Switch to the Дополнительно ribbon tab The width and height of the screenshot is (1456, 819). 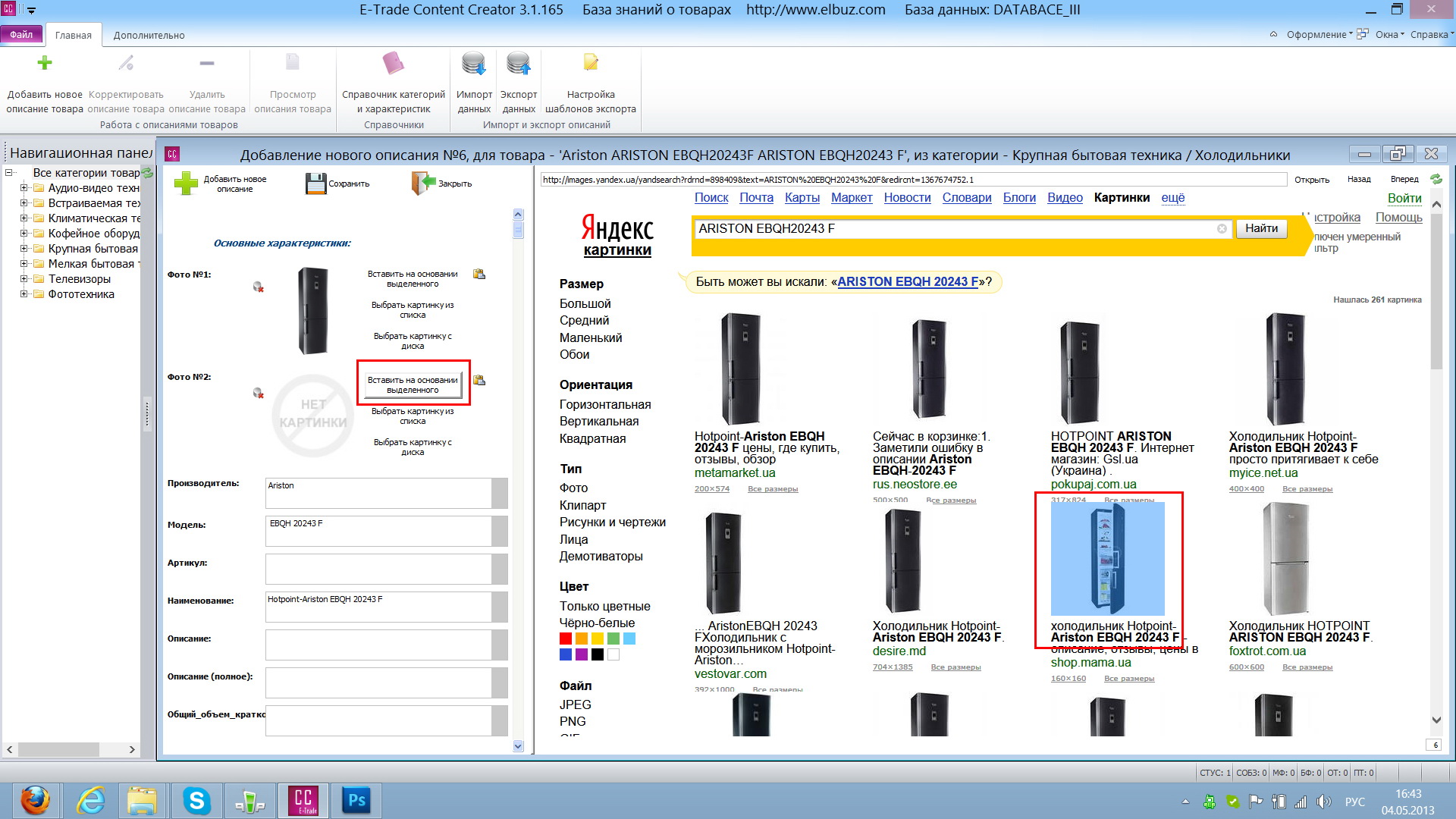pyautogui.click(x=149, y=35)
